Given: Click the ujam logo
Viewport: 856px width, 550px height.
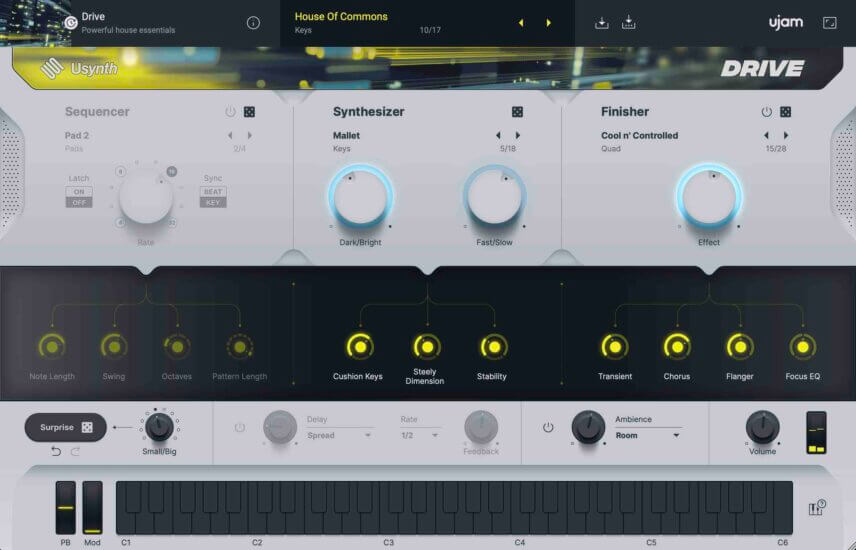Looking at the screenshot, I should coord(786,22).
